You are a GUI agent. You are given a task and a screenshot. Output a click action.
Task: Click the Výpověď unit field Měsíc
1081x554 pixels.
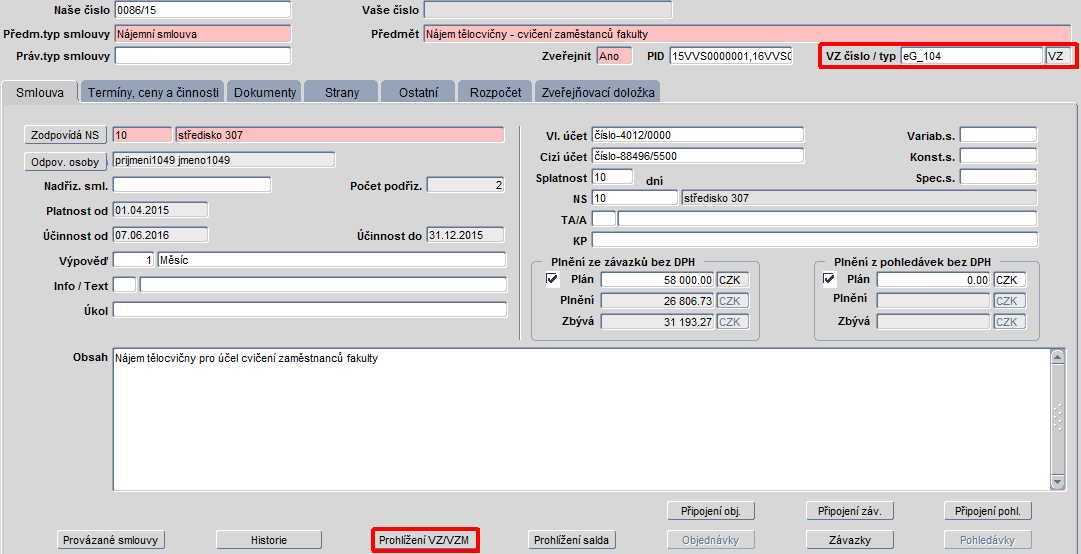(332, 260)
